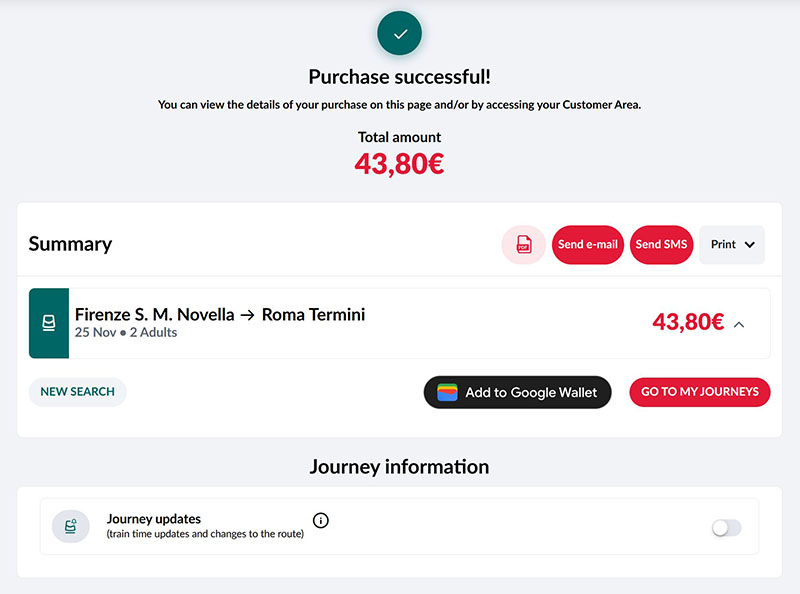Click the Purchase successful heading

(x=399, y=77)
